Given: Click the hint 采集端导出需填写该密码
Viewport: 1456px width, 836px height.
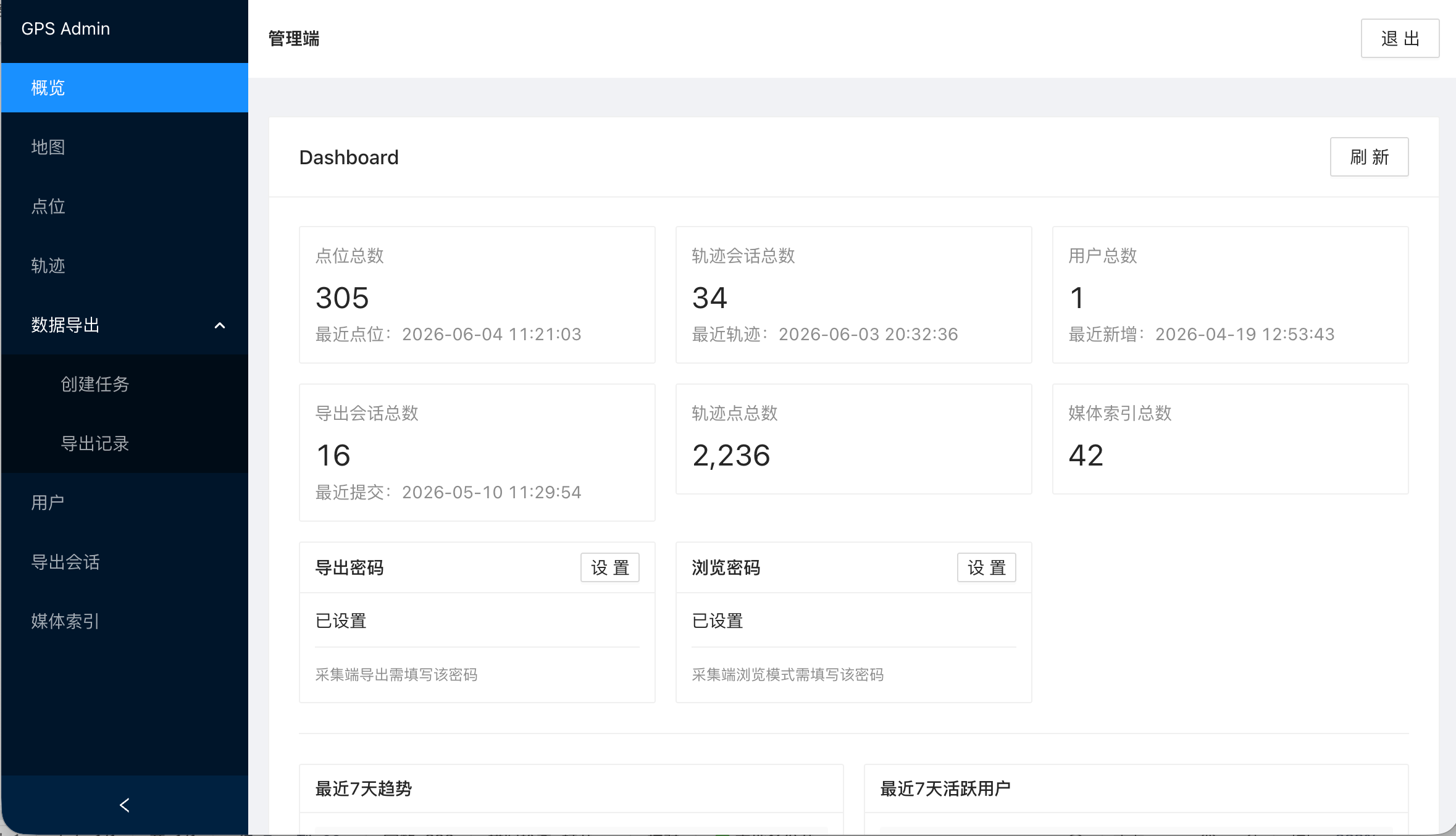Looking at the screenshot, I should click(x=396, y=675).
